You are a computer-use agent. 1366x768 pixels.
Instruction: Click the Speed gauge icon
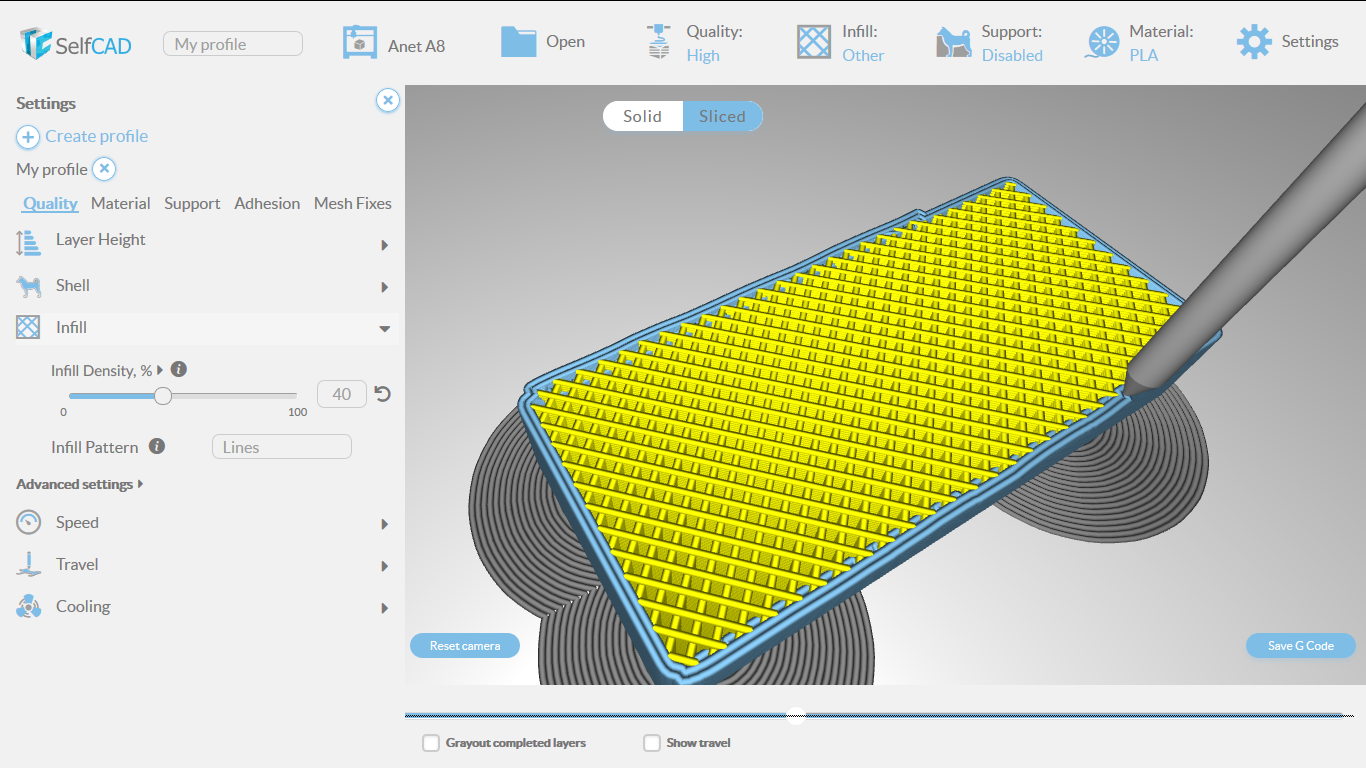coord(28,522)
